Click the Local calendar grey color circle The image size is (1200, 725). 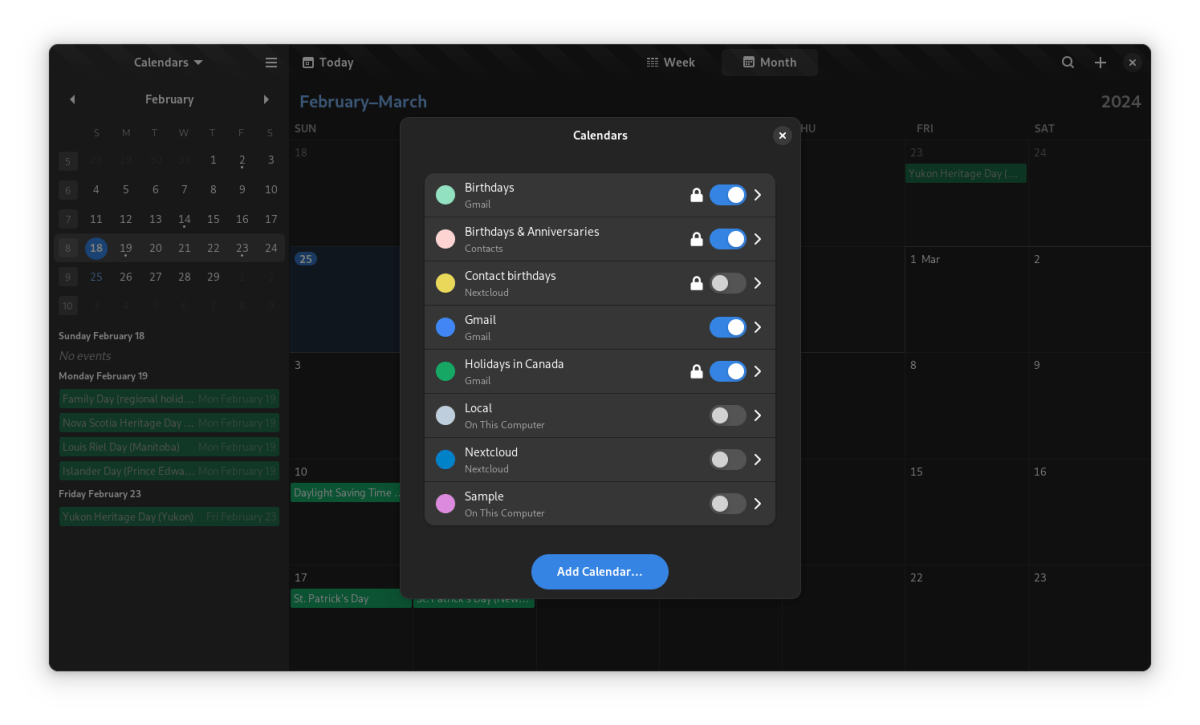click(446, 415)
